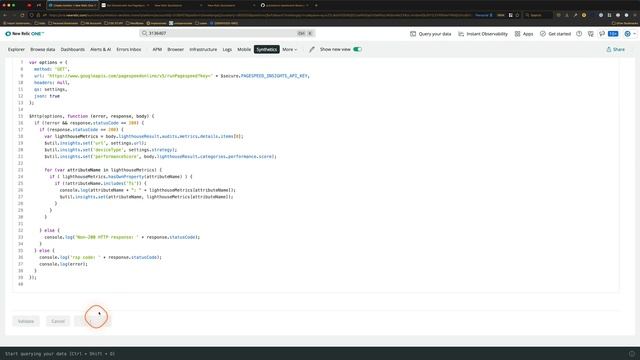Click the search field containing 3136407

[x=227, y=33]
